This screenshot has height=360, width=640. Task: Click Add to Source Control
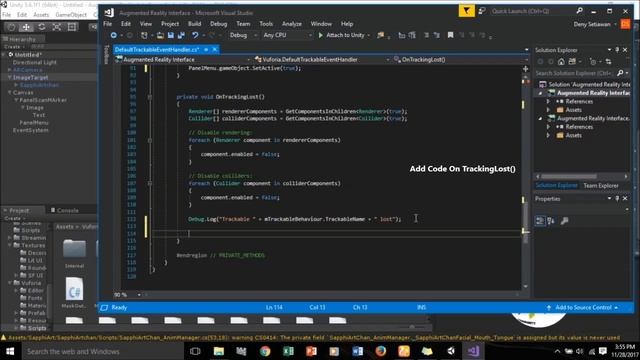[582, 307]
